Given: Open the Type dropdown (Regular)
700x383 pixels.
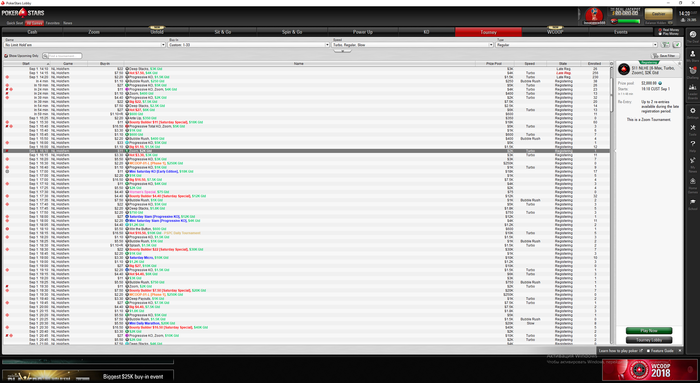Looking at the screenshot, I should pyautogui.click(x=576, y=45).
